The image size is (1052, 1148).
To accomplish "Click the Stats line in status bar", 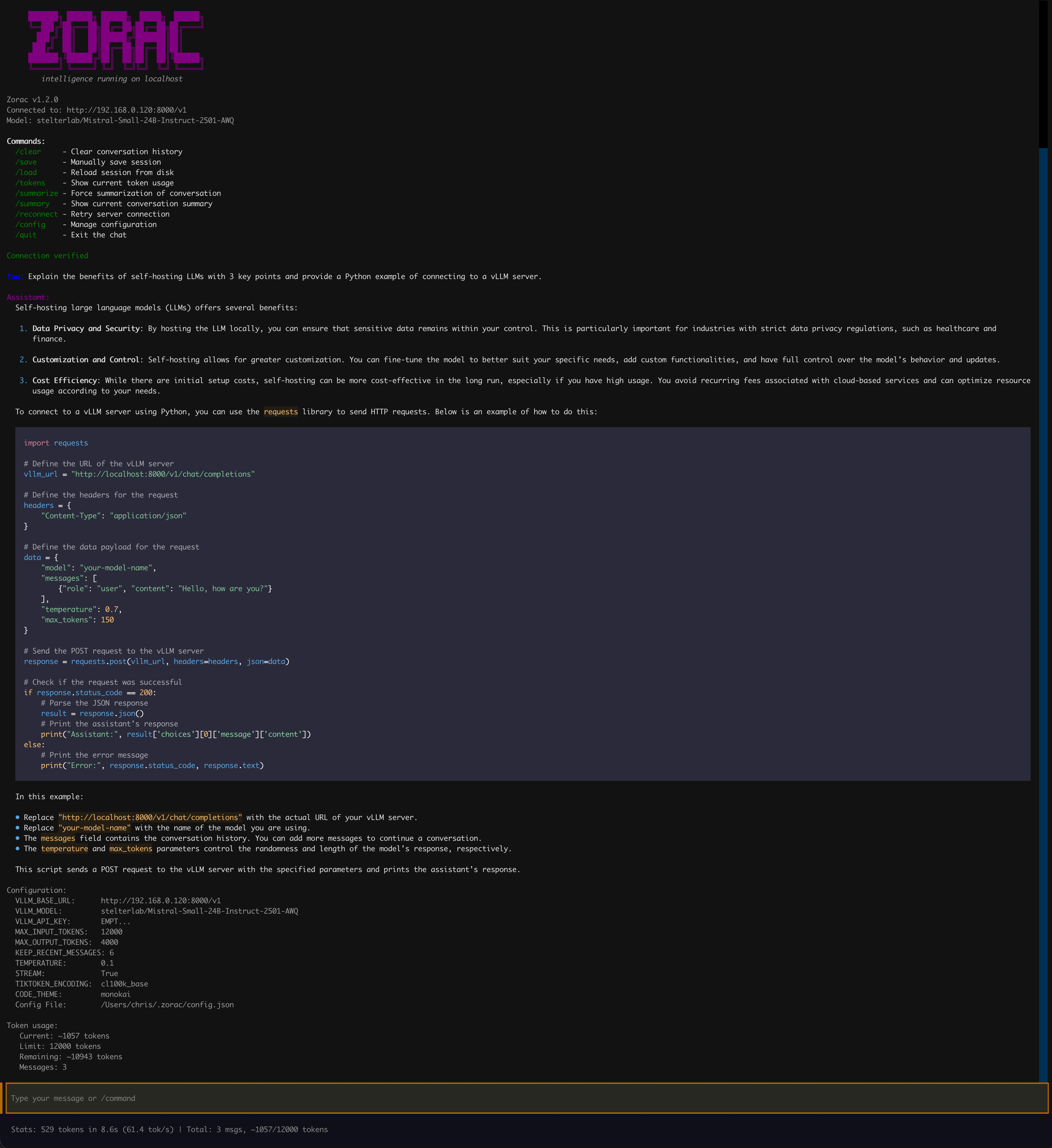I will pyautogui.click(x=169, y=1129).
